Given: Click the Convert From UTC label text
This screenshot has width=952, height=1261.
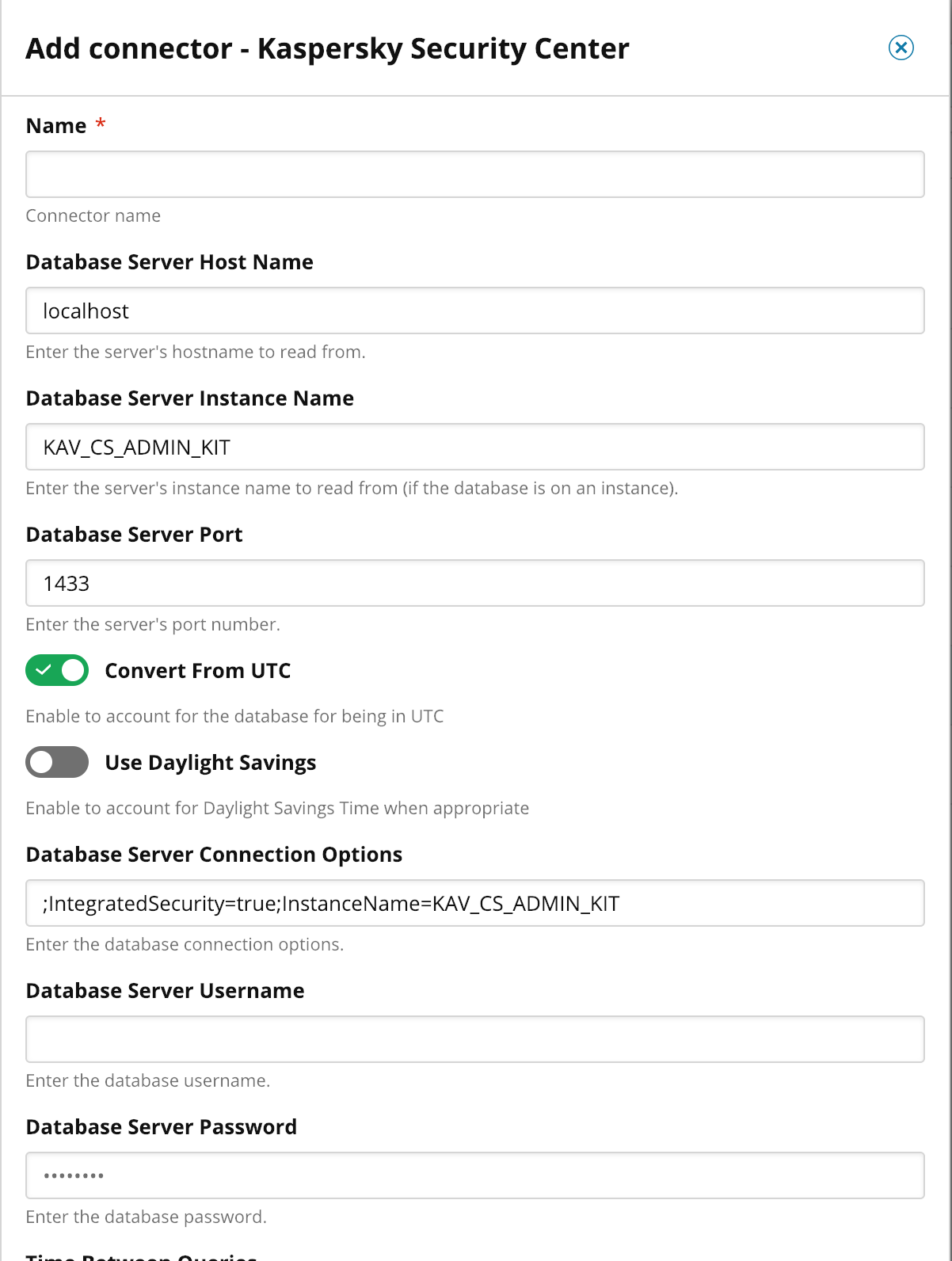Looking at the screenshot, I should tap(198, 671).
